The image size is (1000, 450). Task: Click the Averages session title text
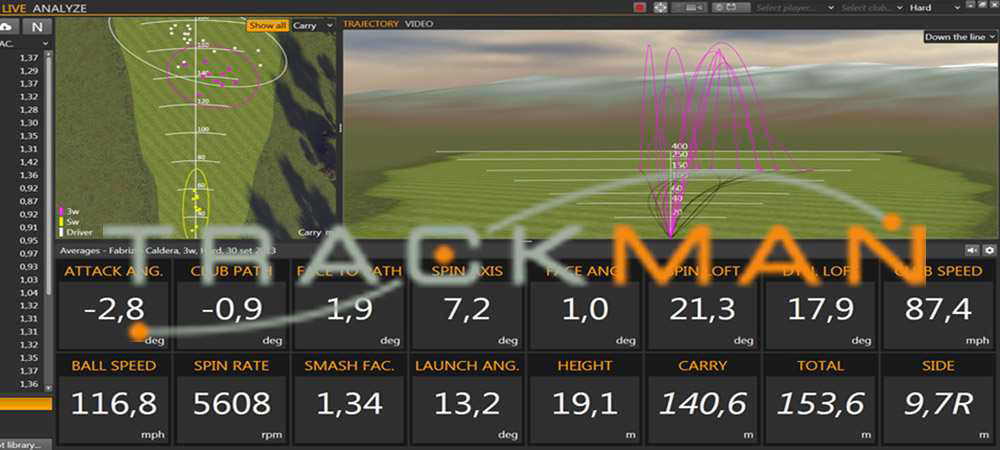(170, 250)
